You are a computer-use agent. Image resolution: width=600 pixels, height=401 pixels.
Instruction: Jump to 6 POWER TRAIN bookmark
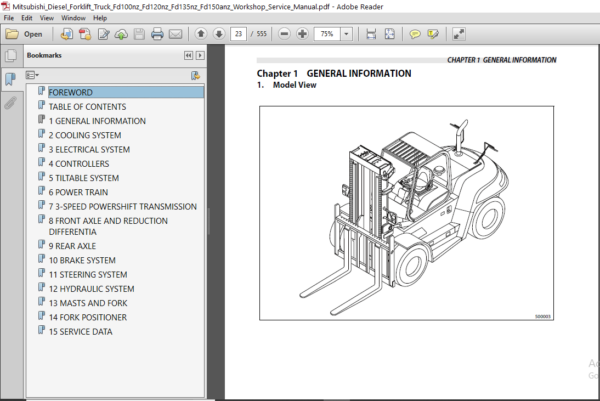pyautogui.click(x=78, y=192)
